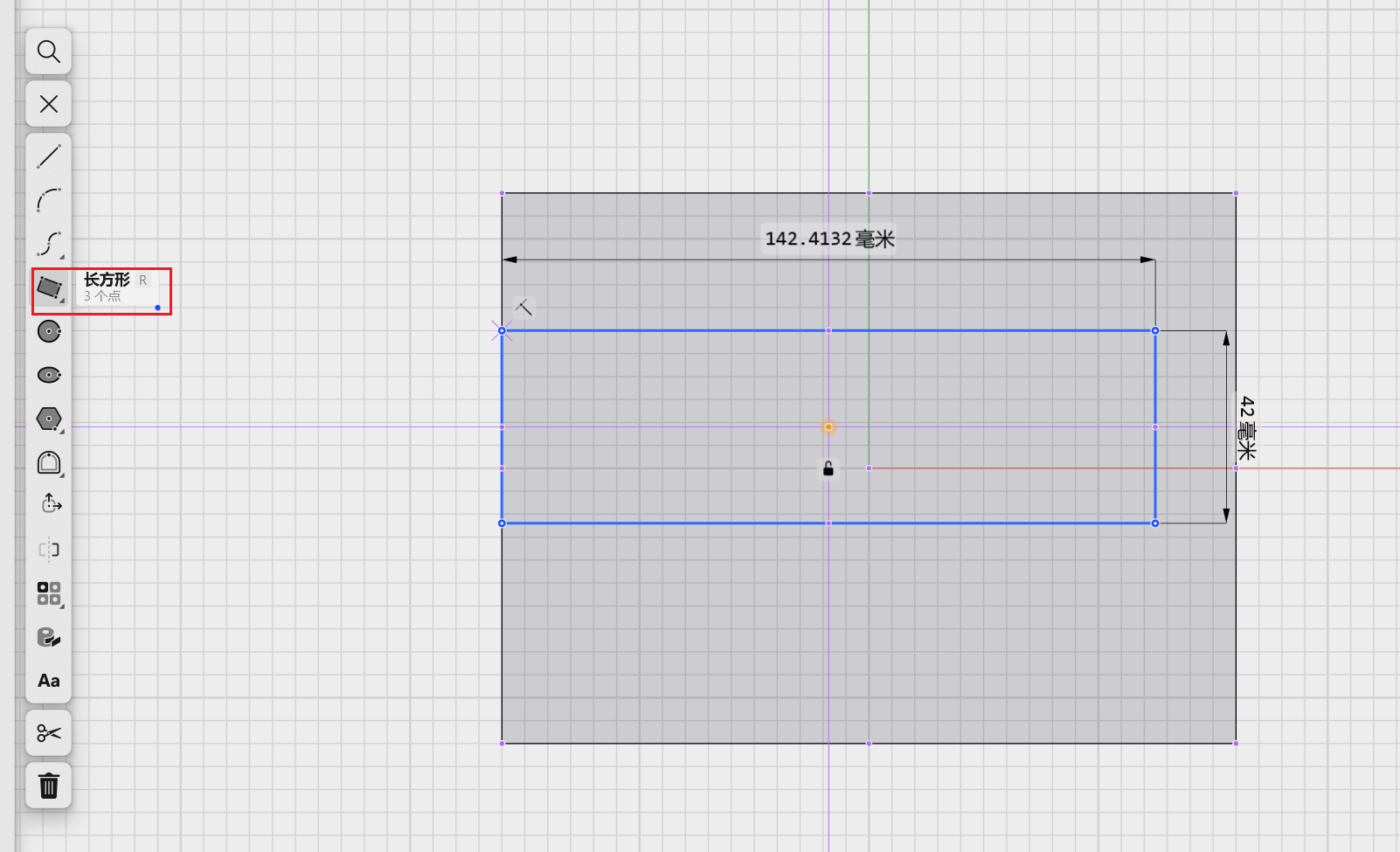
Task: Select the tool icon above Aa text
Action: pyautogui.click(x=49, y=637)
